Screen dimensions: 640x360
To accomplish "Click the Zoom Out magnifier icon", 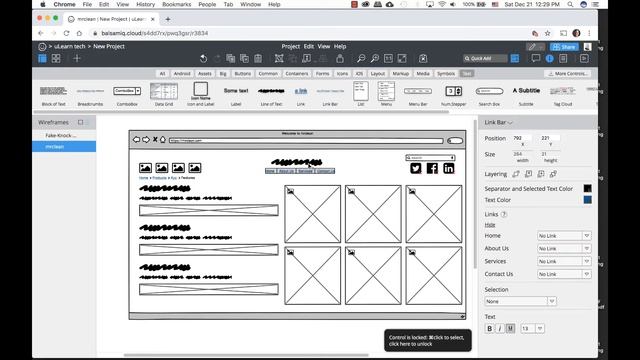I will tap(361, 58).
